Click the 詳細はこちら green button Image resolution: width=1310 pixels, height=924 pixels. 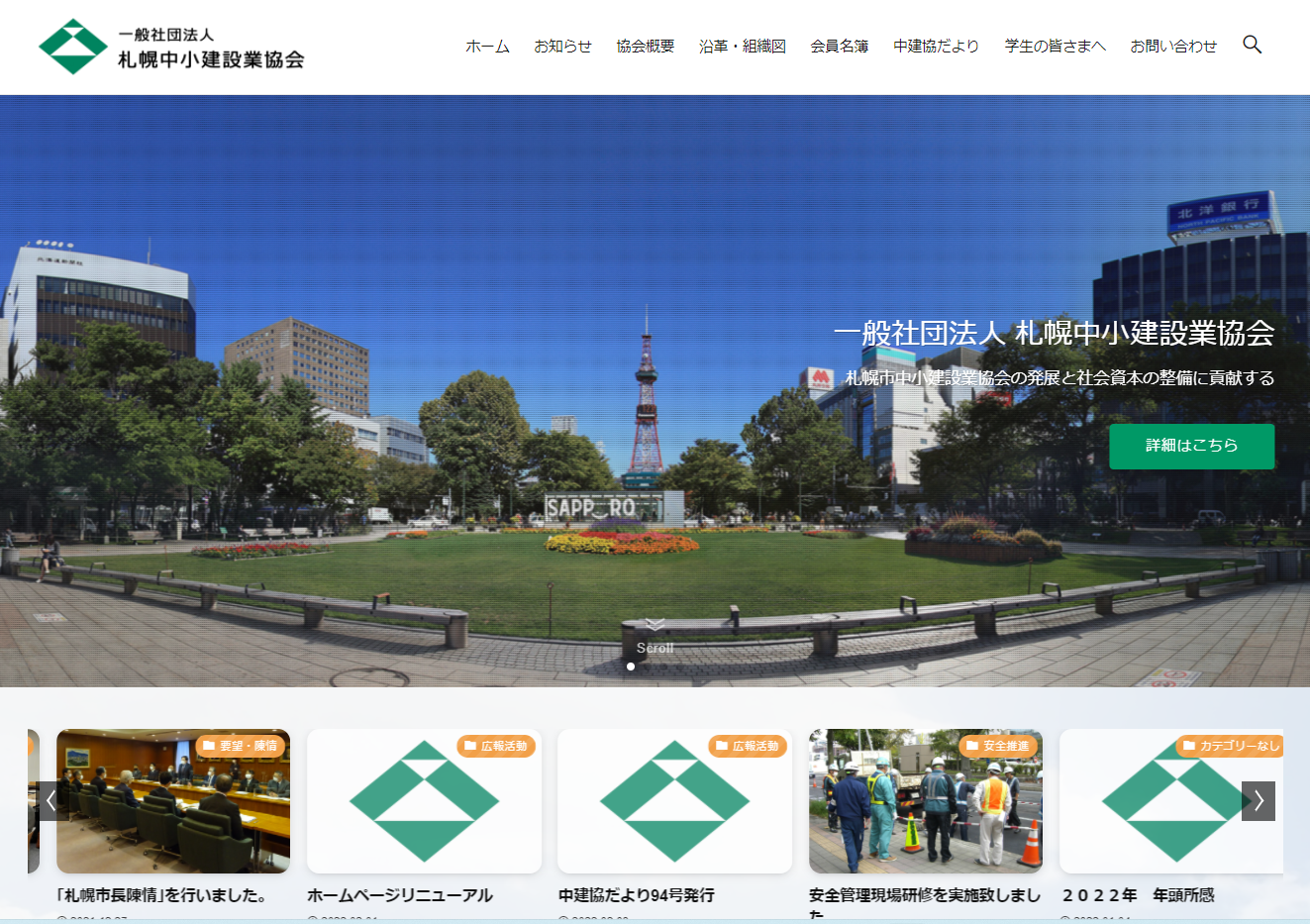(x=1191, y=446)
